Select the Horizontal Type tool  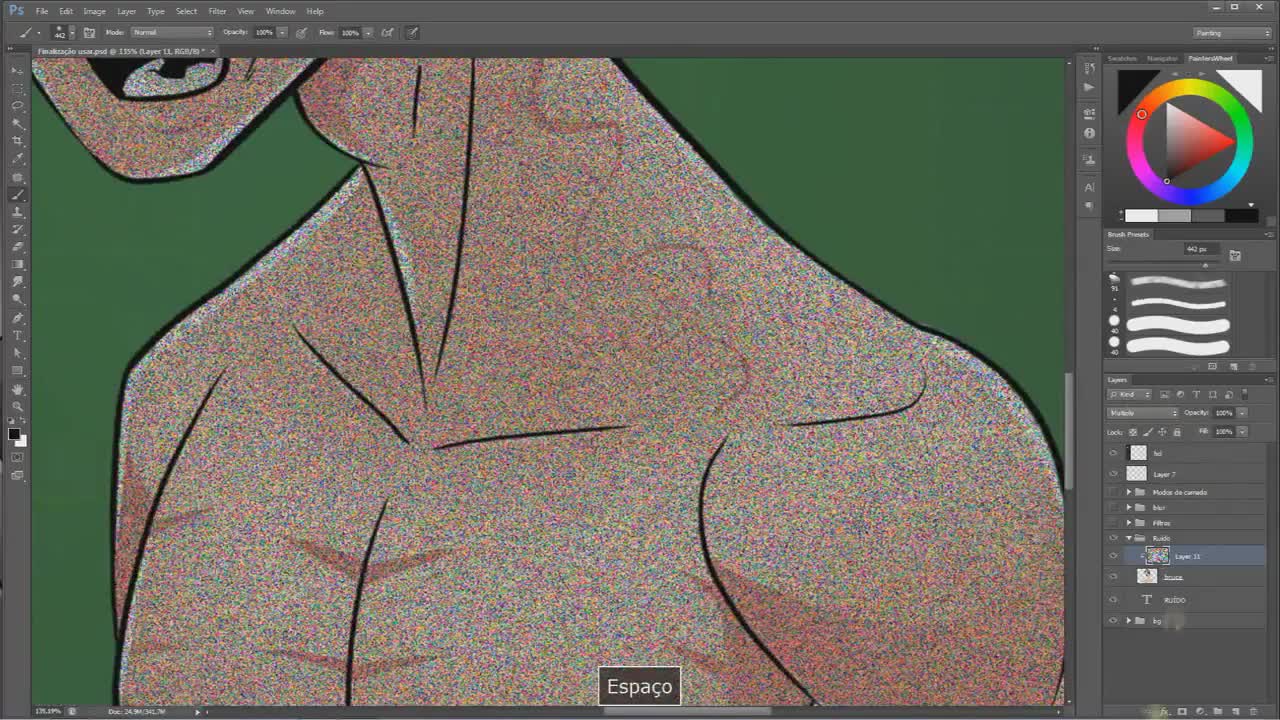(18, 336)
